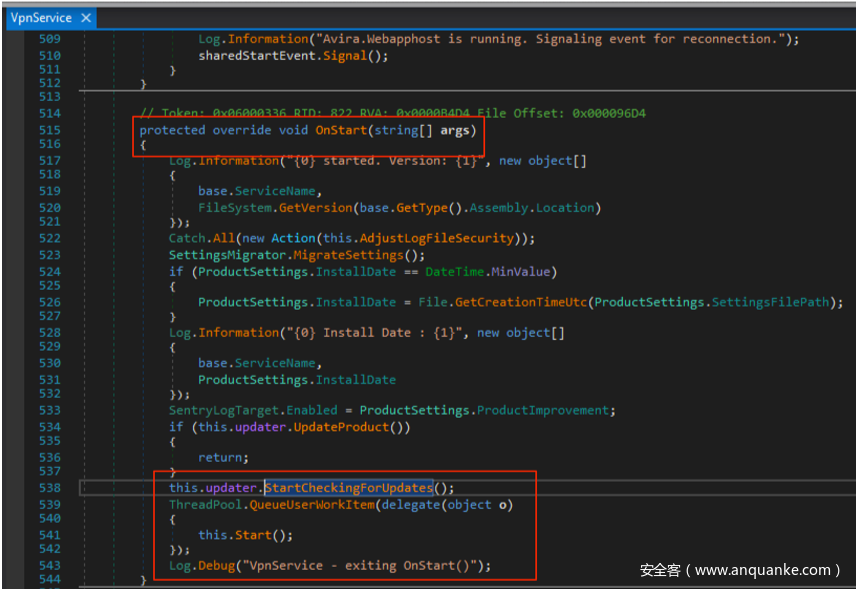
Task: Switch to the VpnService tab
Action: (x=38, y=17)
